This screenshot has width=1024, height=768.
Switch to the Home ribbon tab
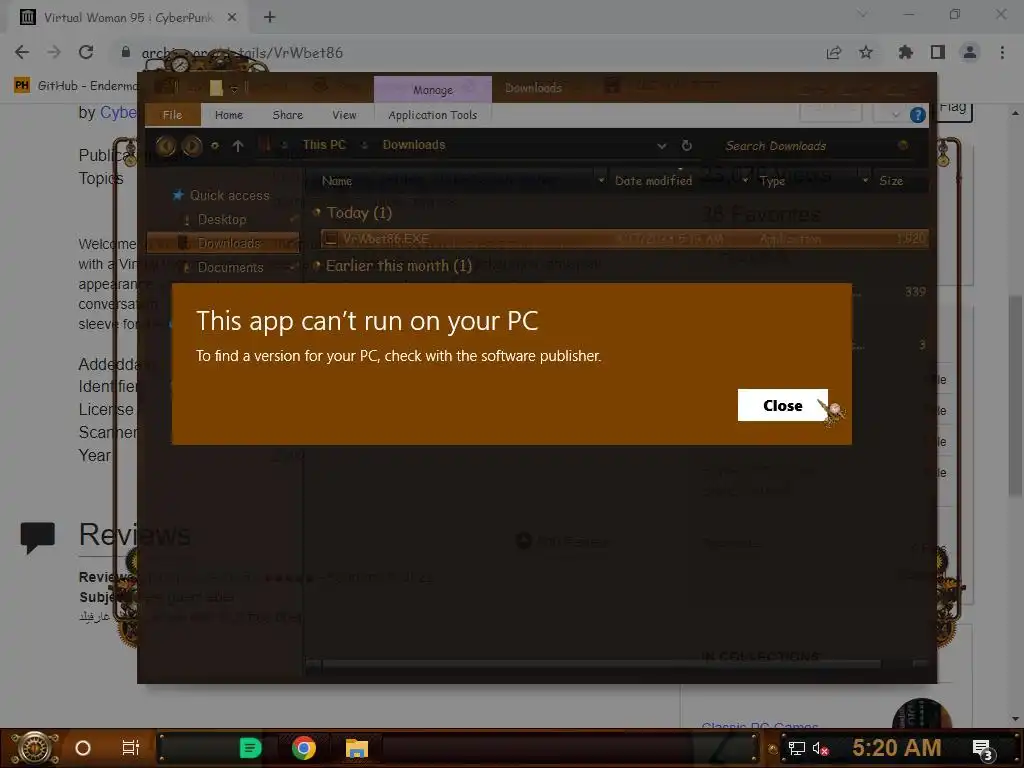[229, 115]
